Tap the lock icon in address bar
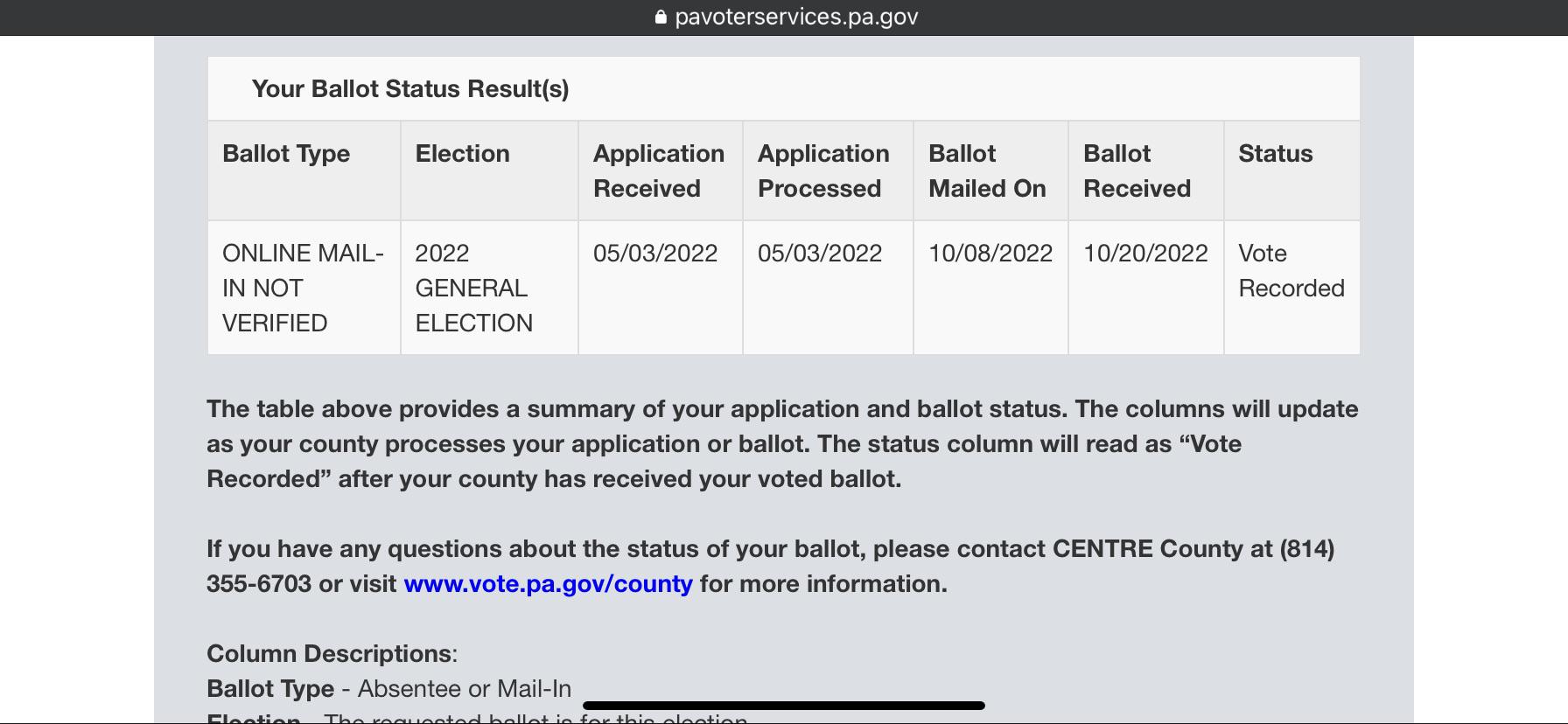 661,17
